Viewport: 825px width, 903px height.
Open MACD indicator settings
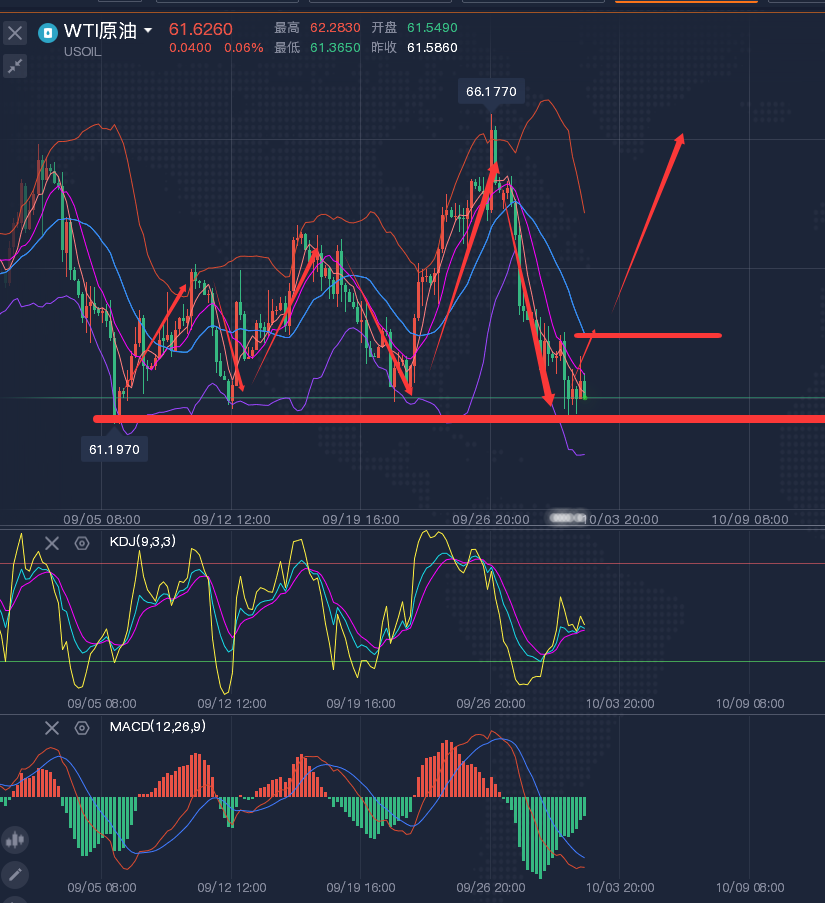[82, 728]
